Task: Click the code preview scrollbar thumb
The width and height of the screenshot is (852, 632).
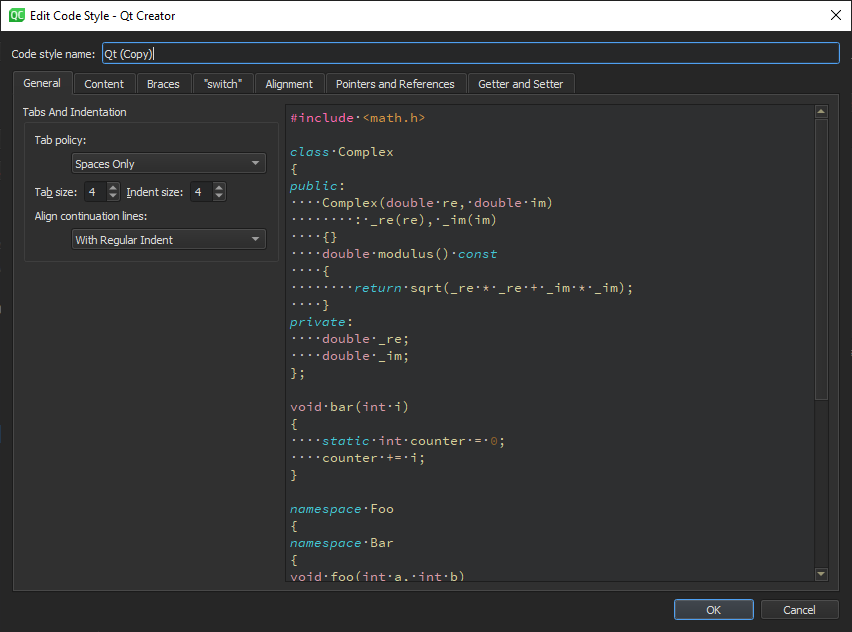Action: pos(821,260)
